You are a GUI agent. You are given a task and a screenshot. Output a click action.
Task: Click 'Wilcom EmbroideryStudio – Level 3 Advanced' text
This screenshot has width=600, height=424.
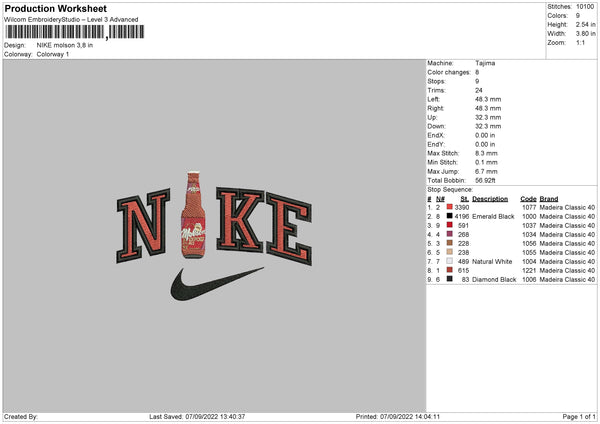[x=71, y=20]
